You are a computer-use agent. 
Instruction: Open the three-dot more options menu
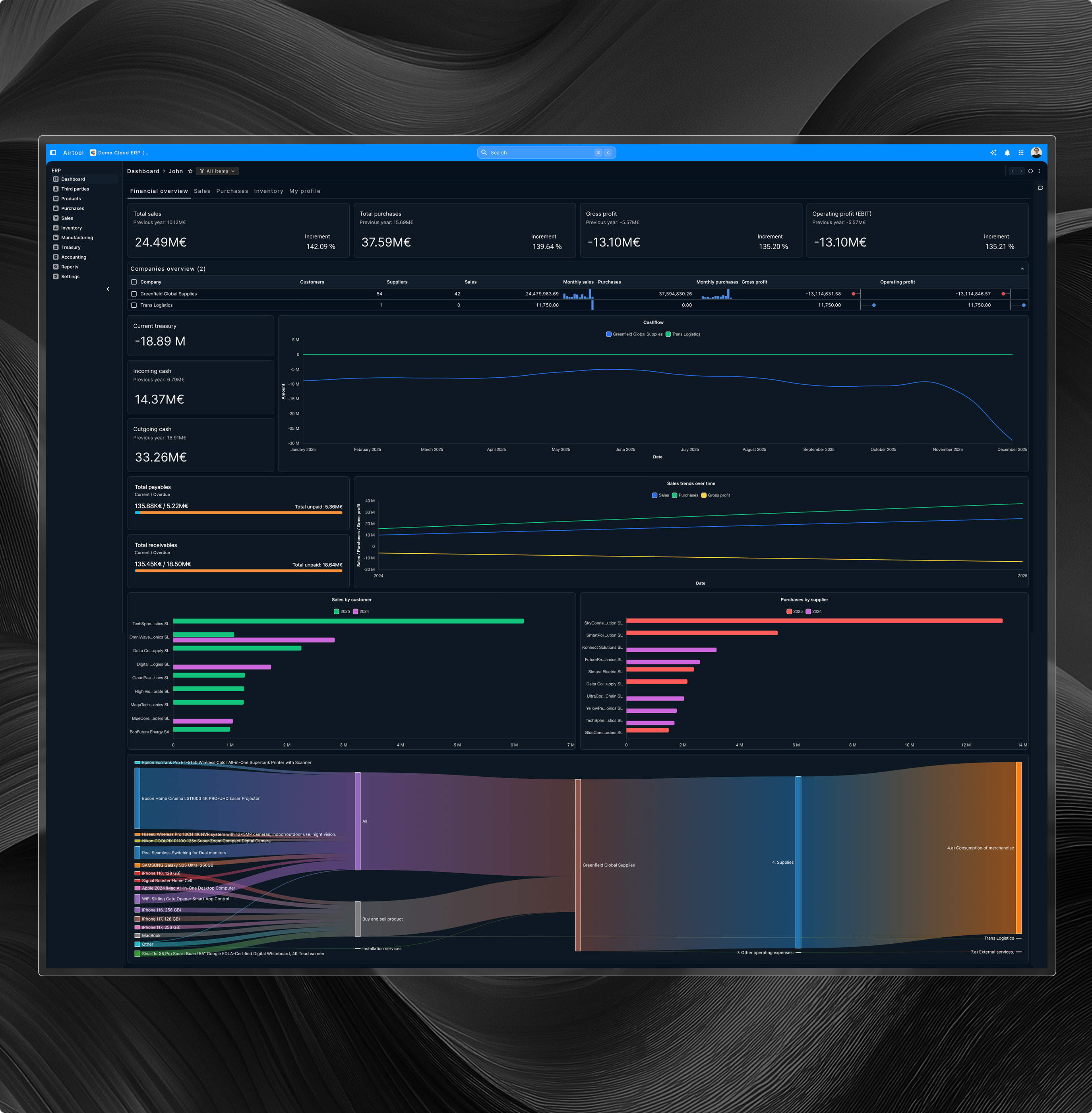(1039, 171)
